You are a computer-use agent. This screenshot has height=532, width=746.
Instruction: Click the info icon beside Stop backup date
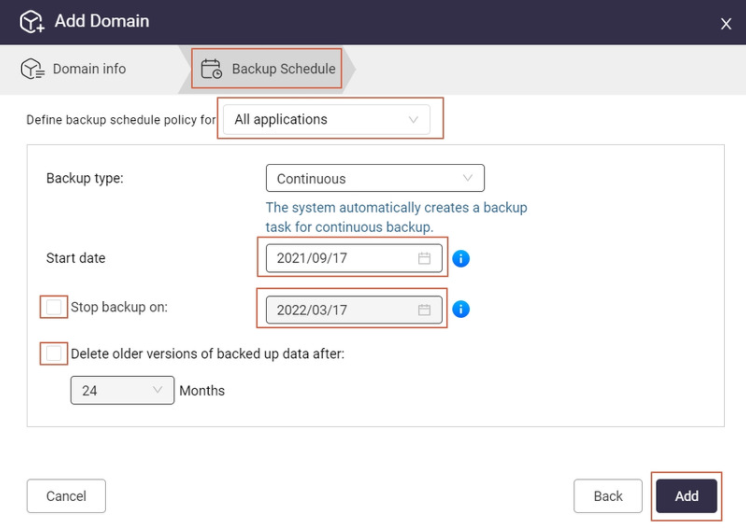pos(461,309)
